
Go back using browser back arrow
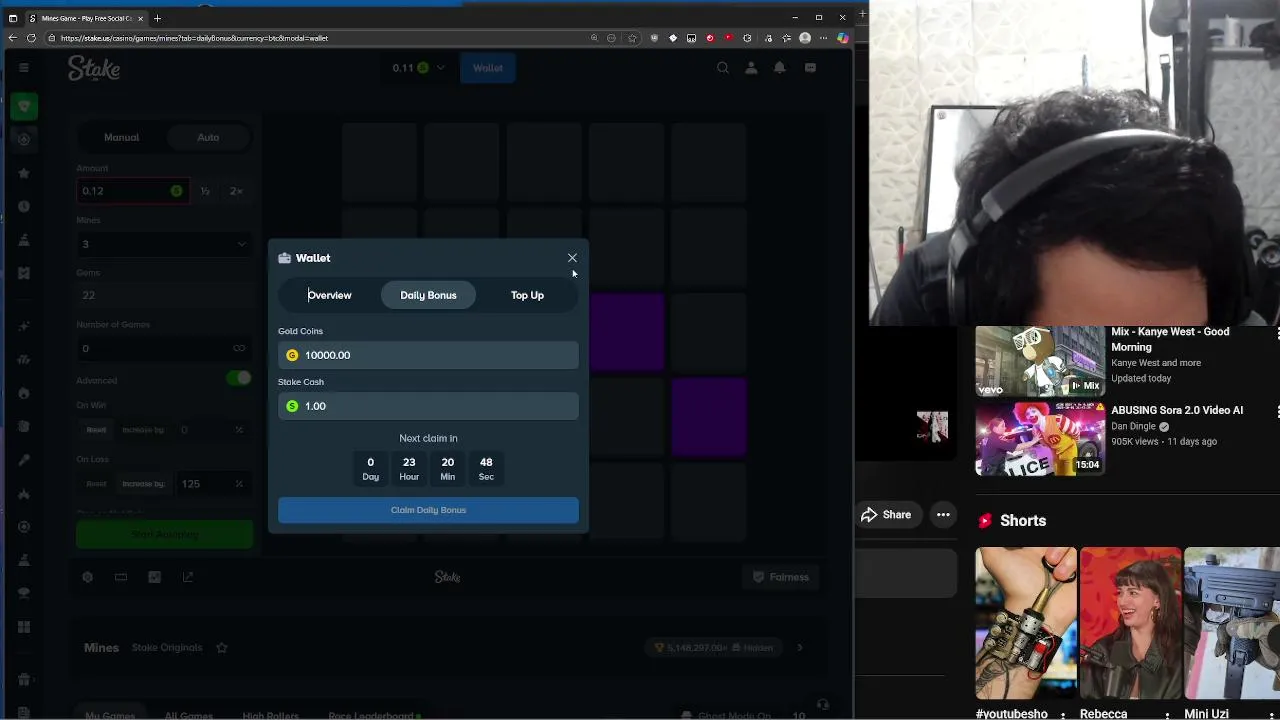[x=12, y=38]
